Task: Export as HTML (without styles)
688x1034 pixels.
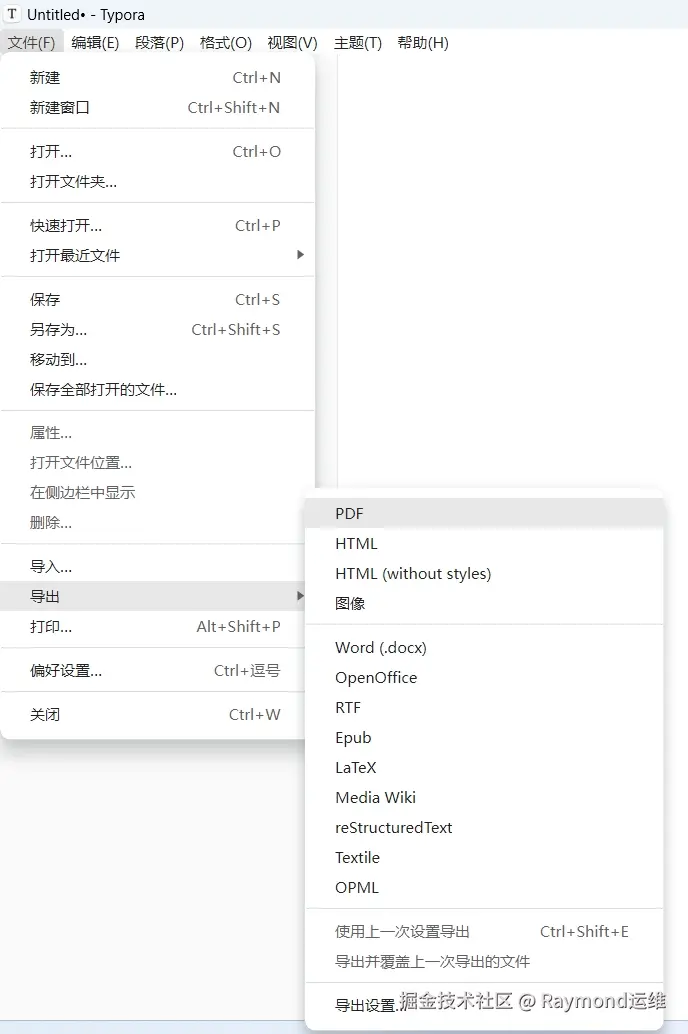Action: pyautogui.click(x=413, y=574)
